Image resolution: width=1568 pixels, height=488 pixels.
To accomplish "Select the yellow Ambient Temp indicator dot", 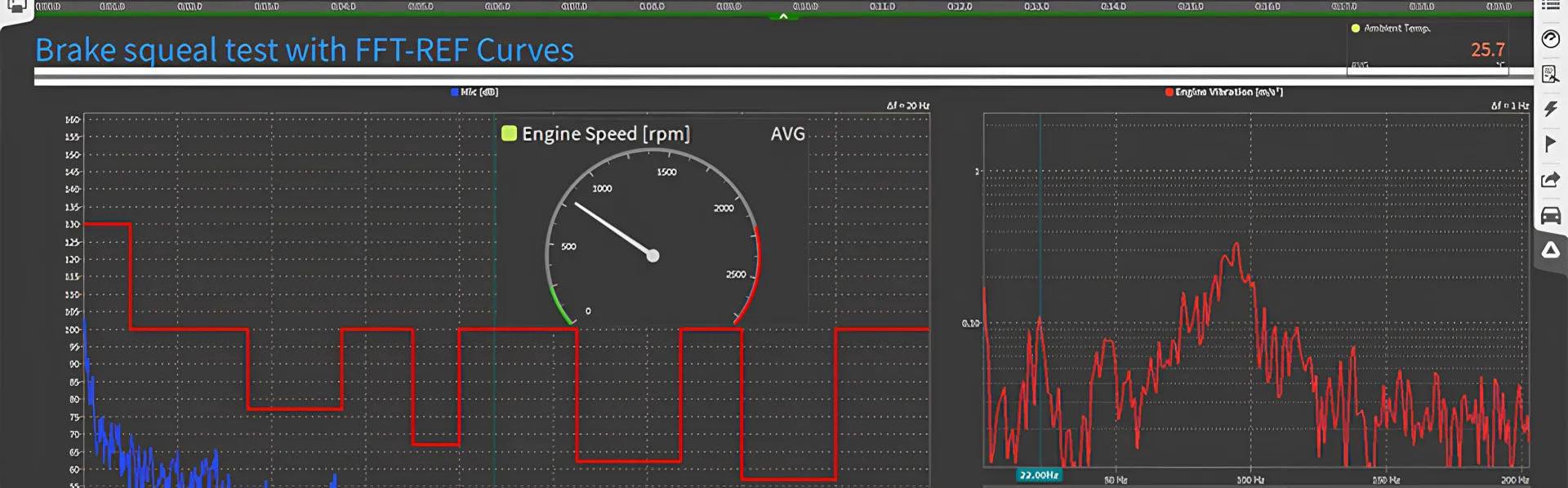I will 1356,28.
